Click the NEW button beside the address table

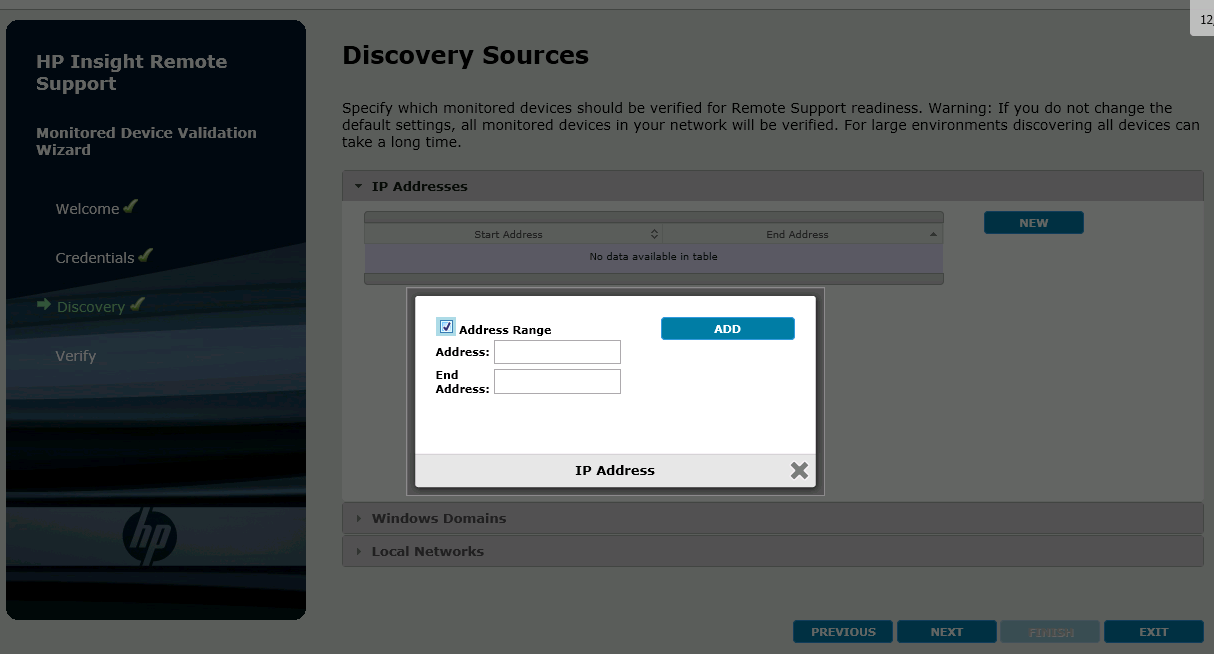click(1033, 223)
